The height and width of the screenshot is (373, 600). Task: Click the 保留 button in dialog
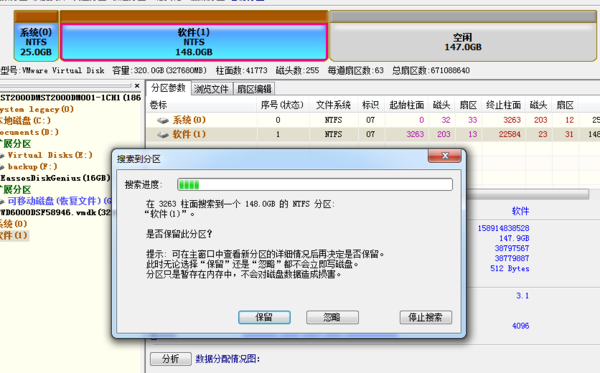pyautogui.click(x=264, y=317)
